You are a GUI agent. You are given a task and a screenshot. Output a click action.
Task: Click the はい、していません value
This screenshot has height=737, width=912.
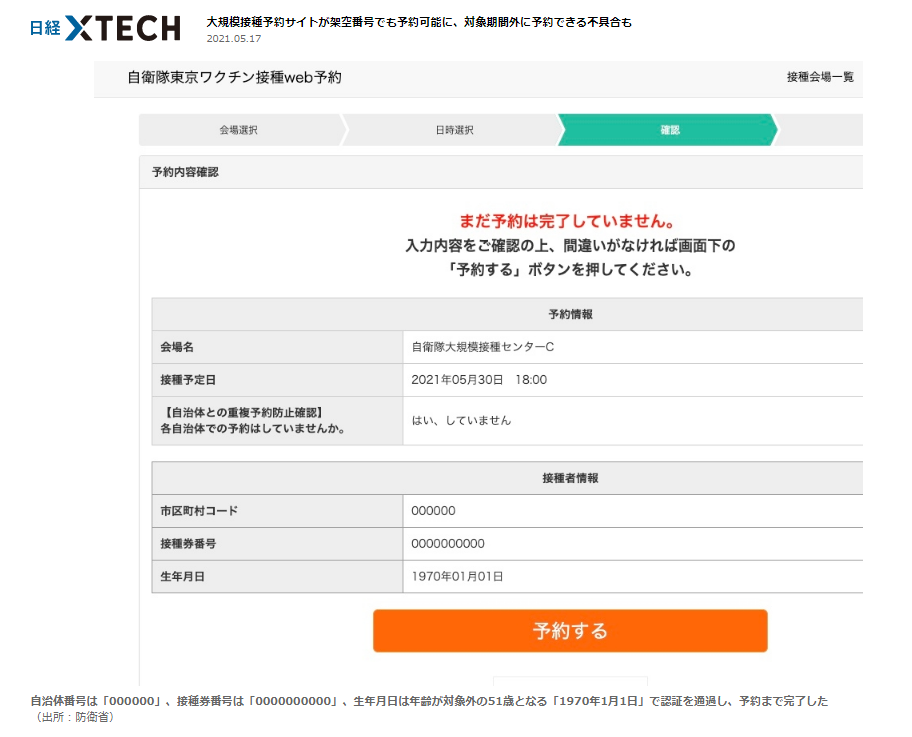(x=461, y=421)
